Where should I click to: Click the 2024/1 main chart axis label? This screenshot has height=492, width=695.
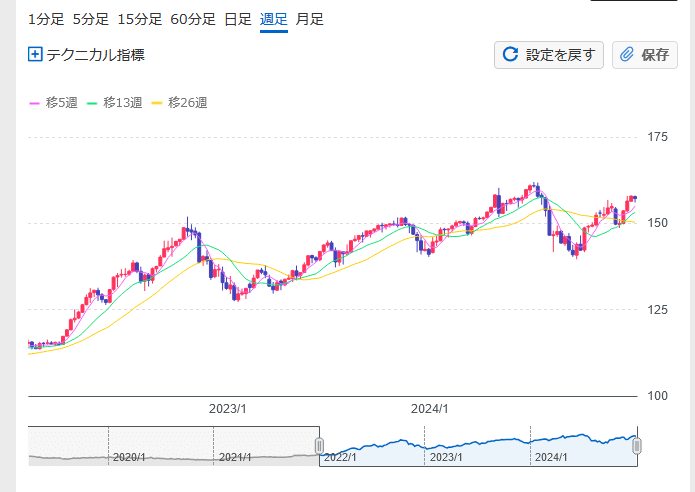429,409
